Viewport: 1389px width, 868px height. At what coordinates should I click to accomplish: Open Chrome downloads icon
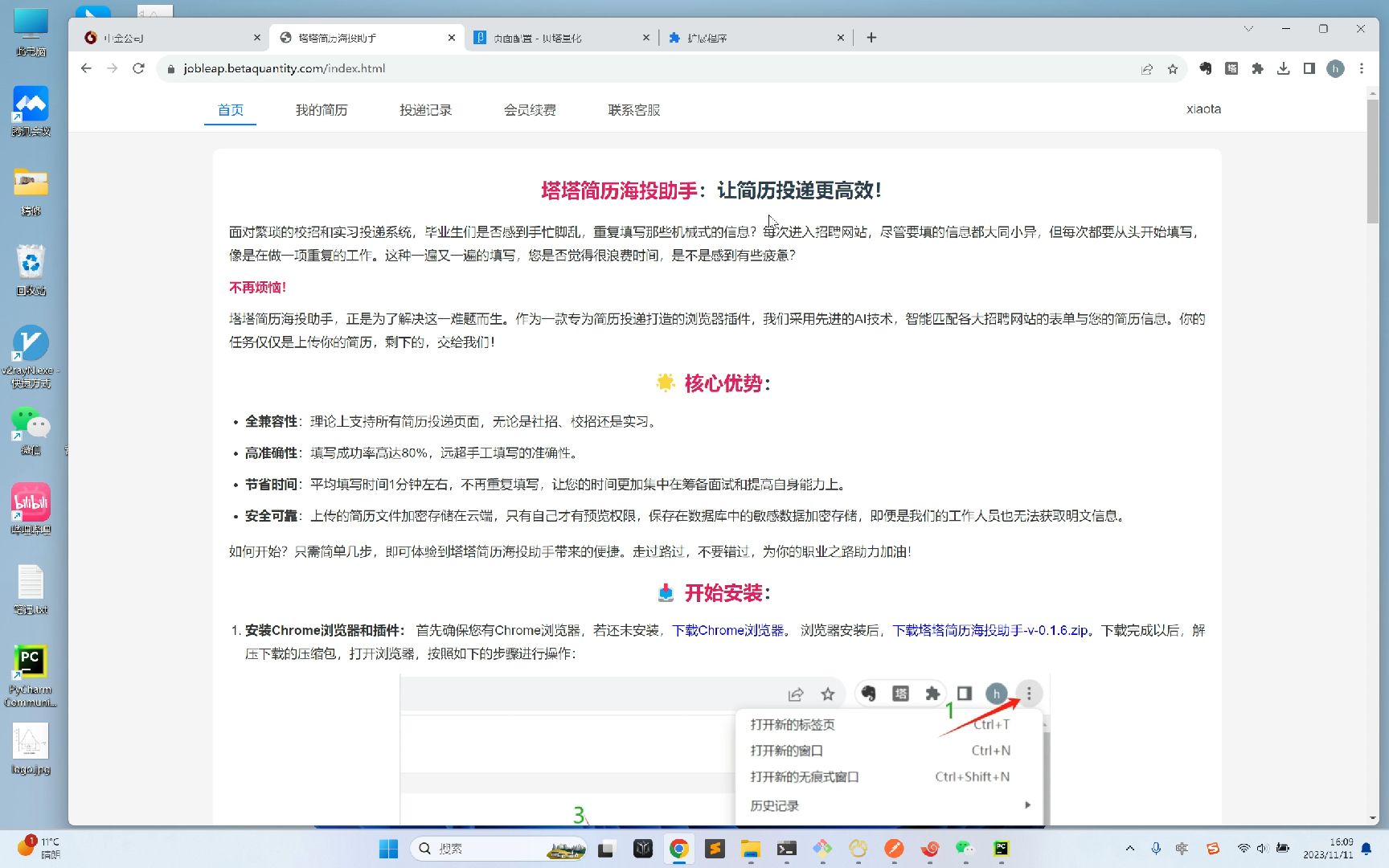[1284, 68]
